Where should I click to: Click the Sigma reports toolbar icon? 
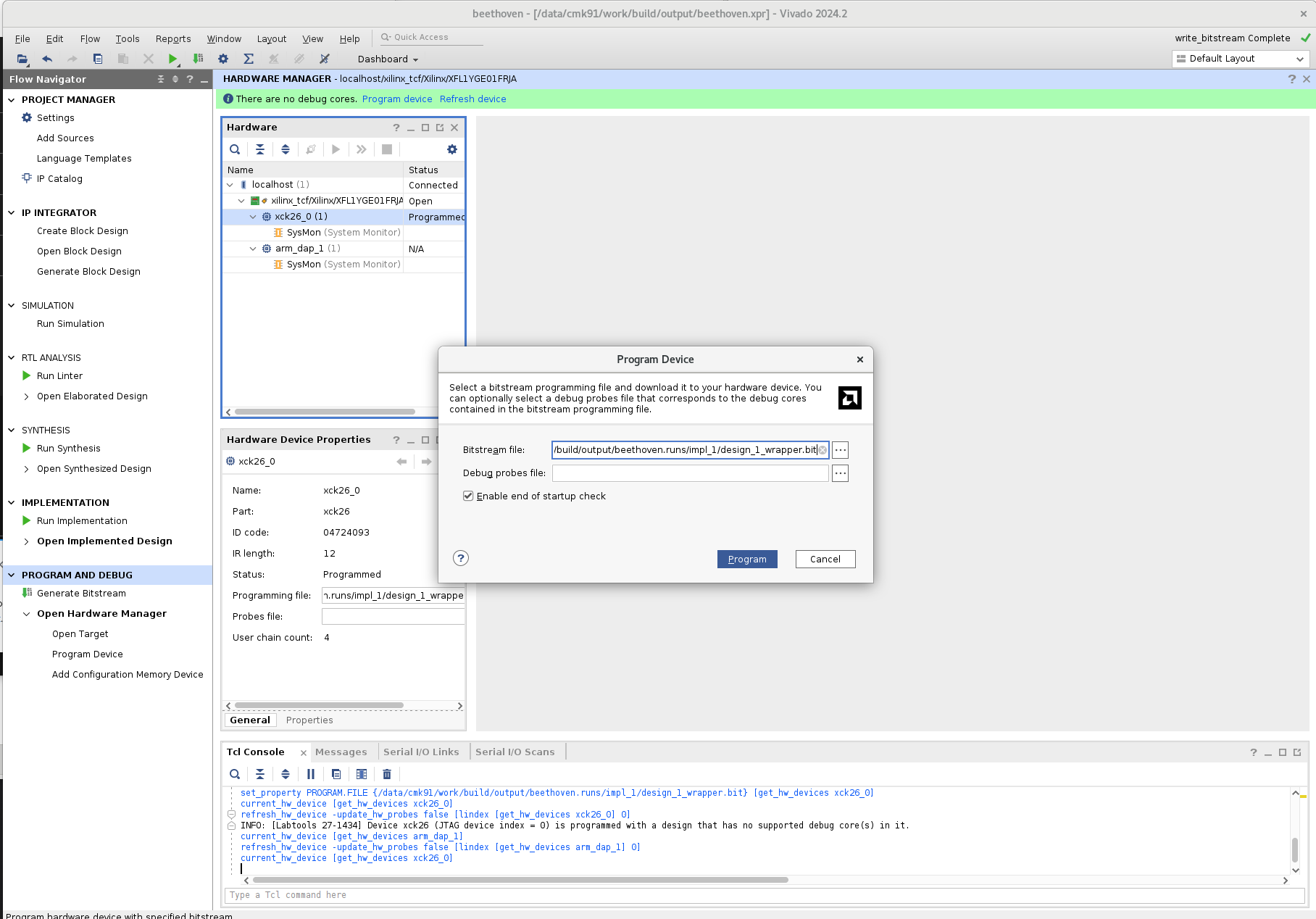pyautogui.click(x=249, y=59)
